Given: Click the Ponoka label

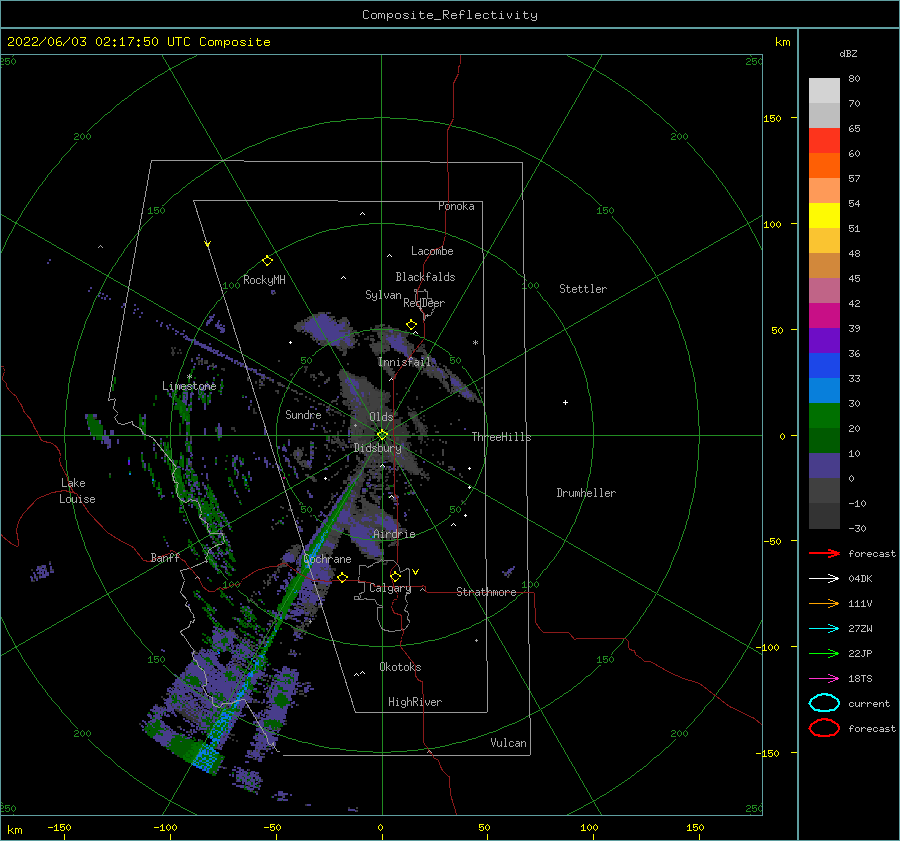Looking at the screenshot, I should click(456, 206).
